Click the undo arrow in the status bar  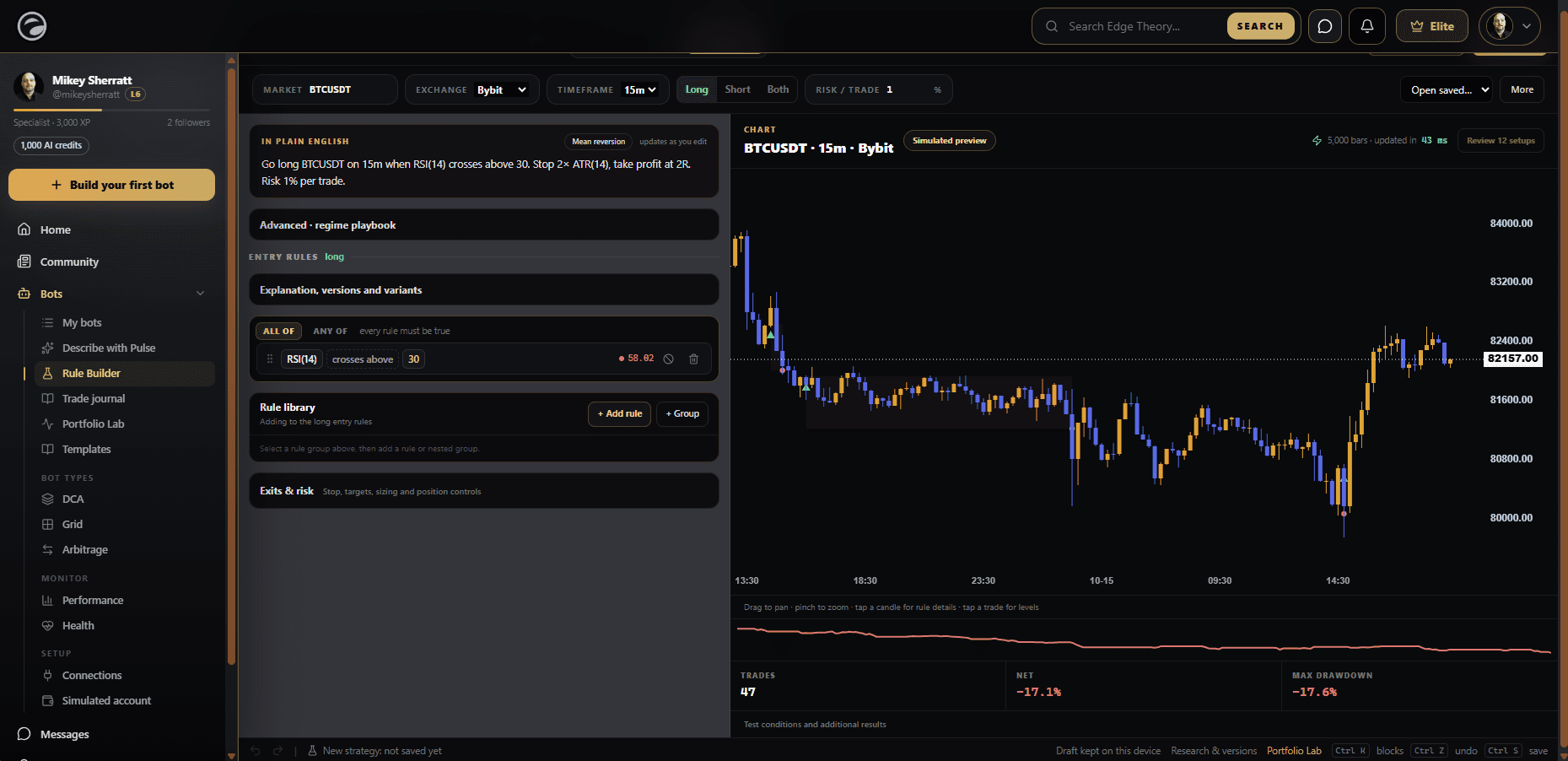pyautogui.click(x=256, y=750)
